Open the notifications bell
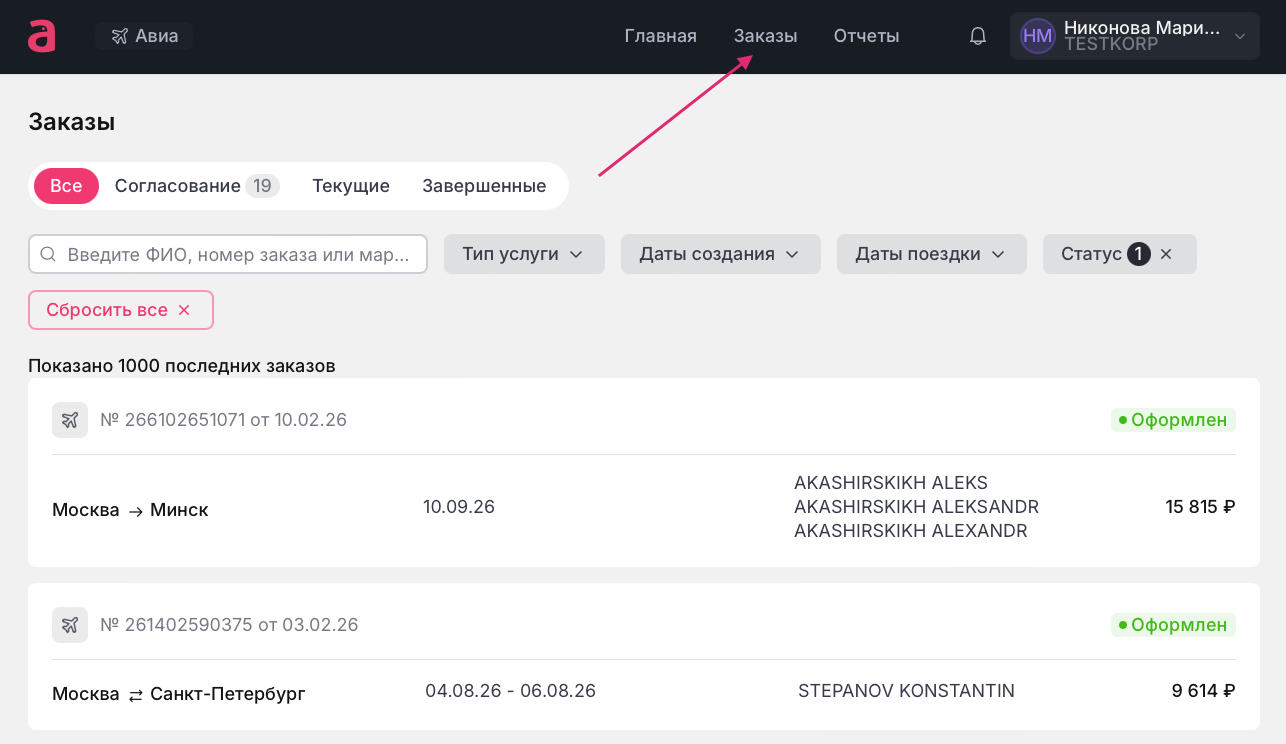 978,36
